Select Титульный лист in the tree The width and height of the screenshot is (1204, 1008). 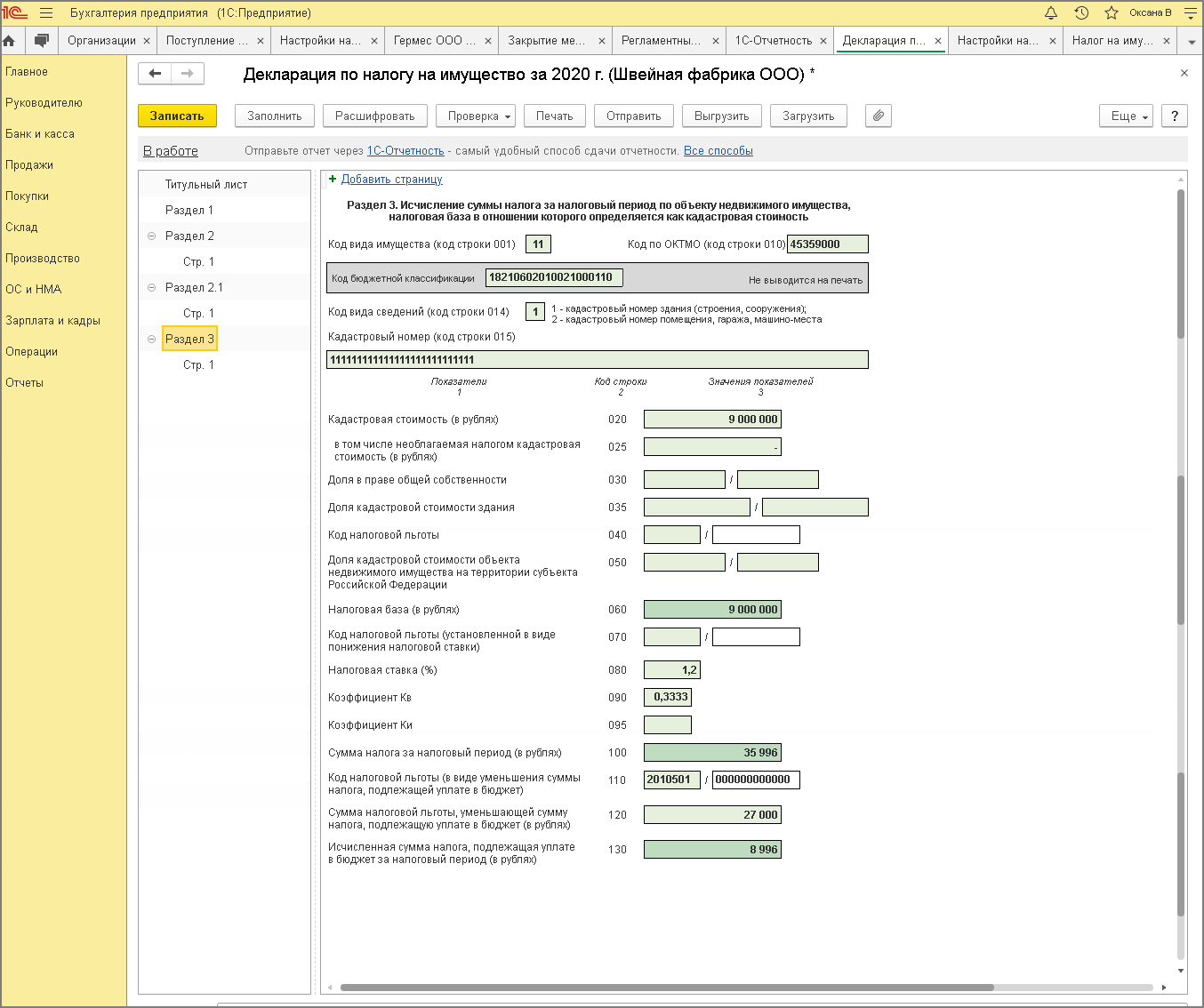pyautogui.click(x=206, y=184)
